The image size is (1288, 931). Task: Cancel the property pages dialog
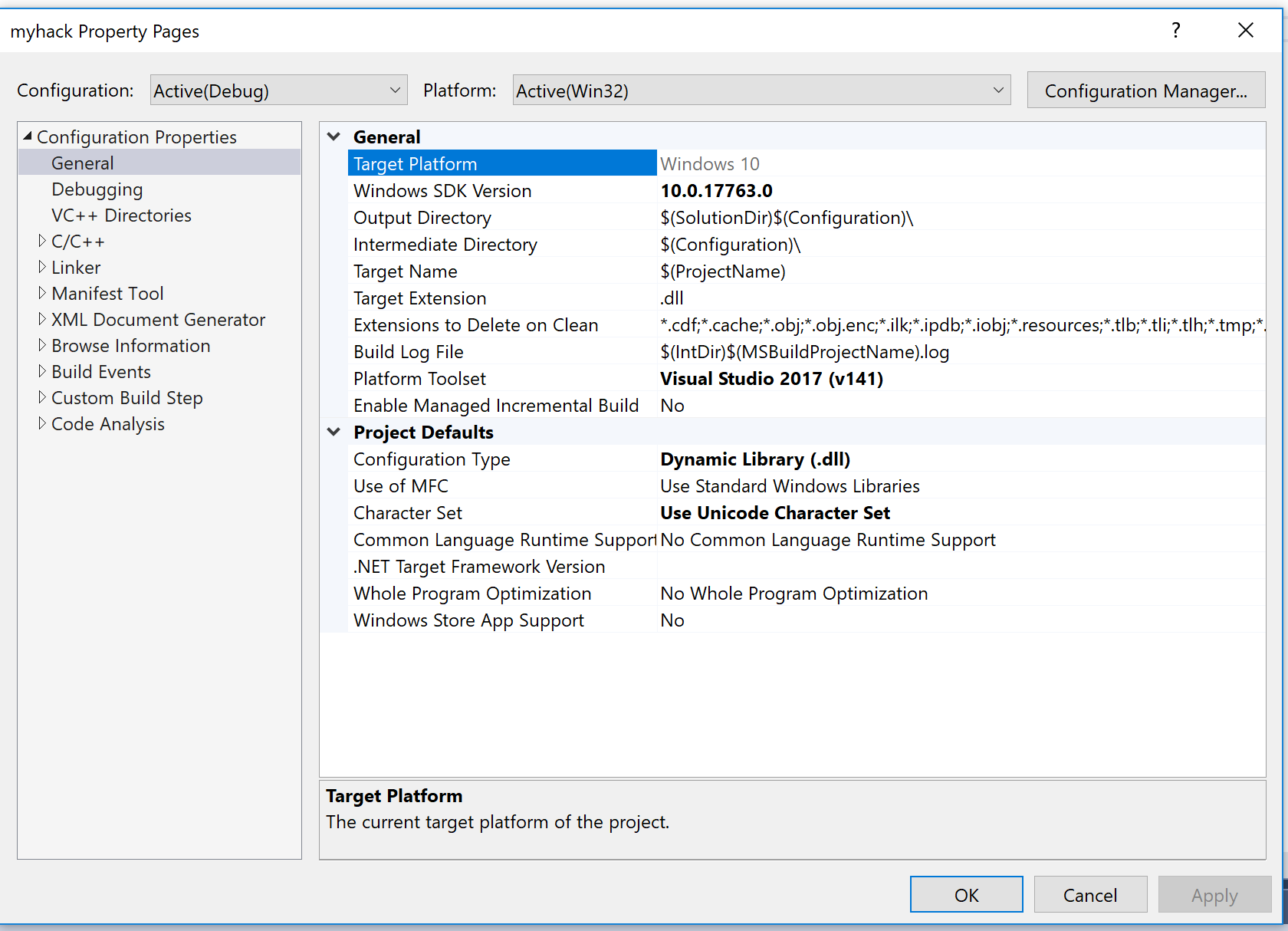pyautogui.click(x=1089, y=895)
